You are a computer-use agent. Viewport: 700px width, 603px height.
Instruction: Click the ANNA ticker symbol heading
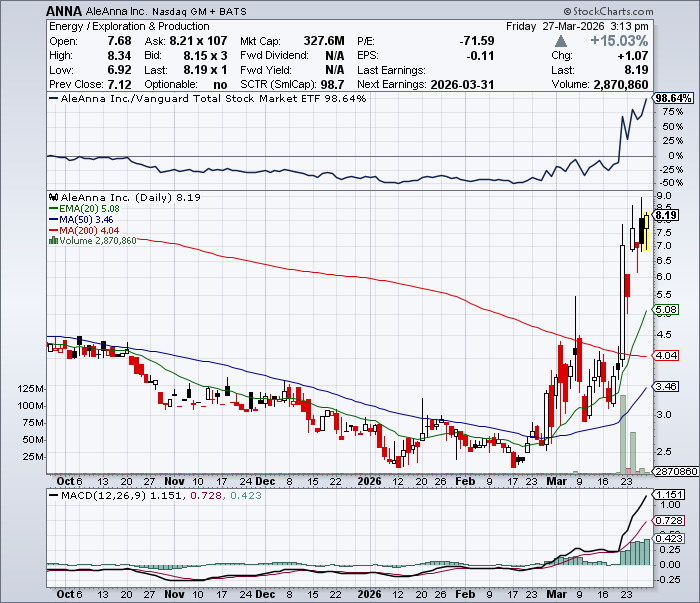[64, 11]
